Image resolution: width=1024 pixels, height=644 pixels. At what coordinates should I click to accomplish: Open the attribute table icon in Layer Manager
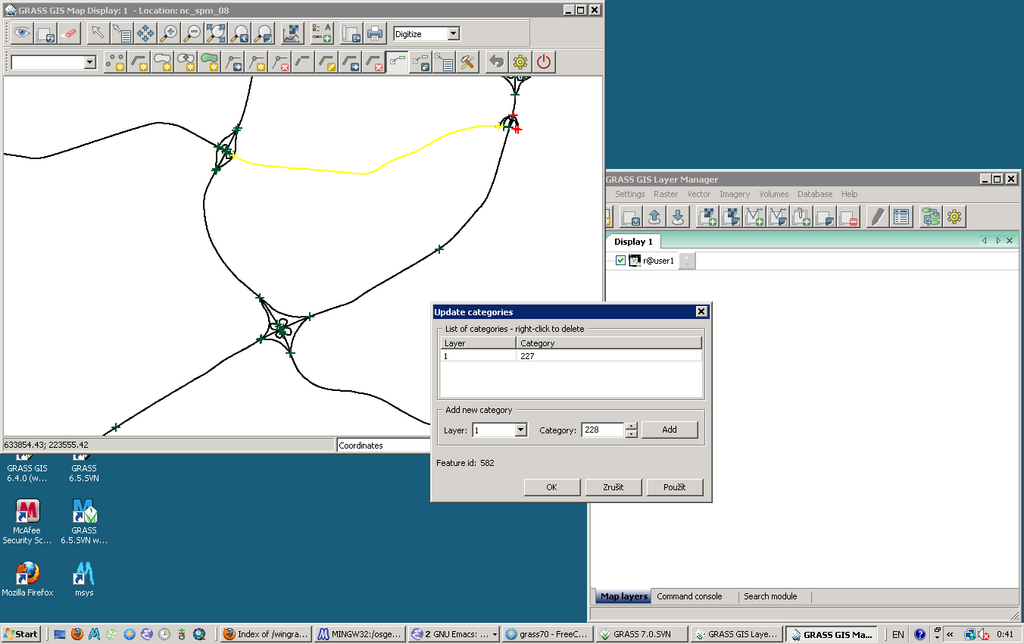click(x=901, y=216)
